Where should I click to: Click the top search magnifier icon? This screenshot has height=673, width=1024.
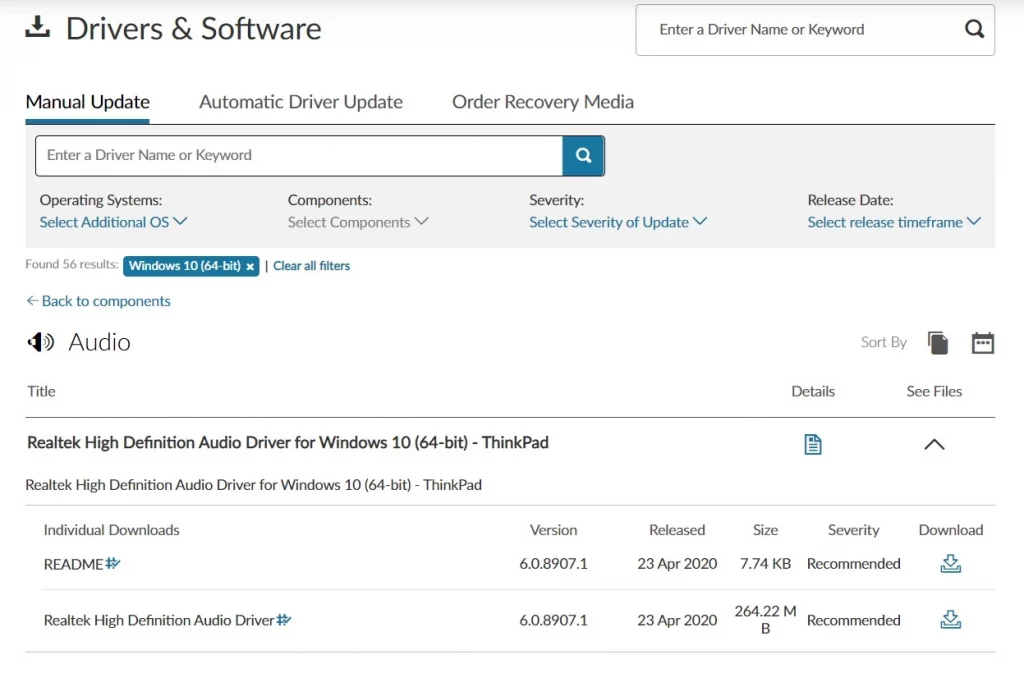click(974, 29)
